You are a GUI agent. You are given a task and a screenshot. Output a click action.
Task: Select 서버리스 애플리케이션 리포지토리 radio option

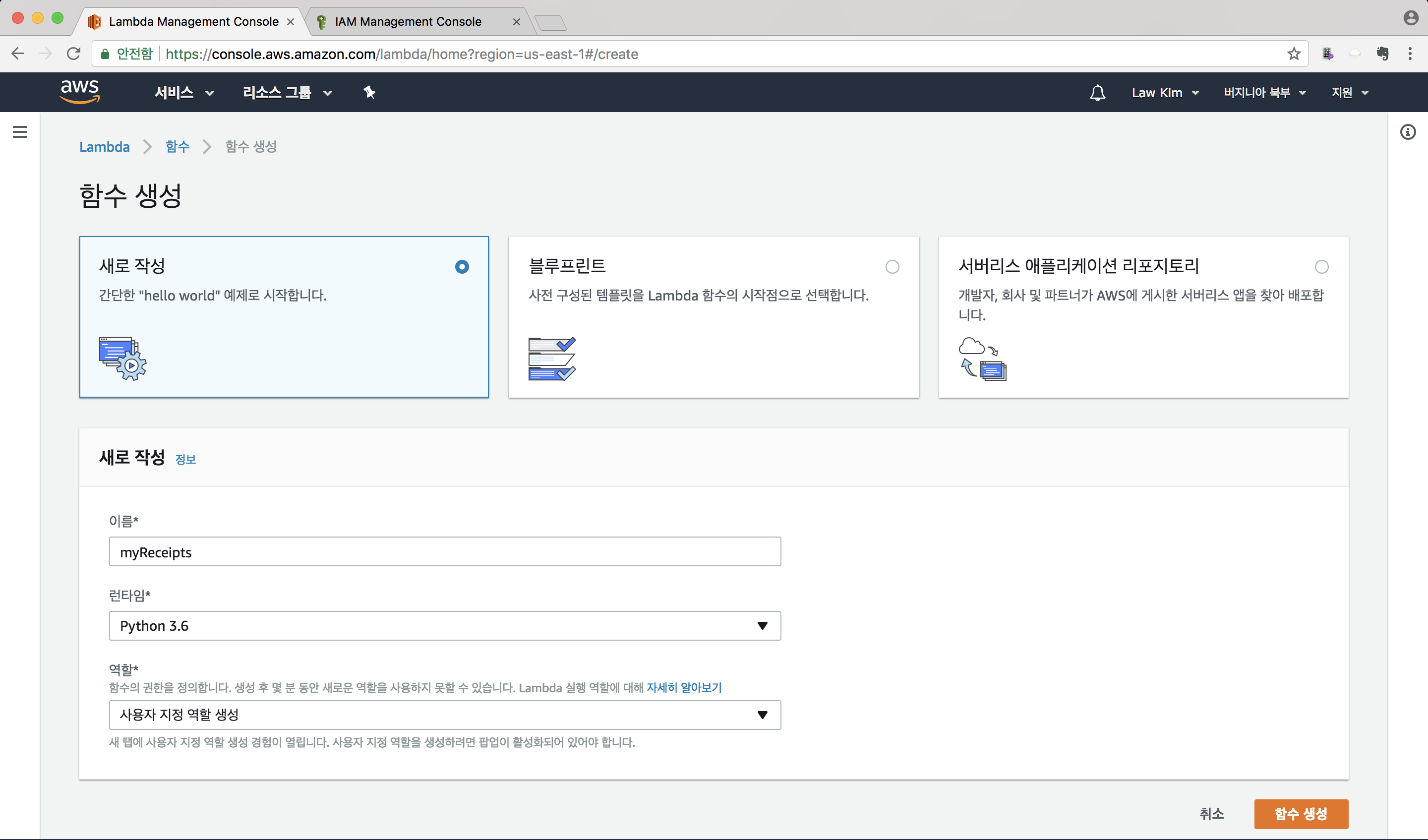point(1321,267)
